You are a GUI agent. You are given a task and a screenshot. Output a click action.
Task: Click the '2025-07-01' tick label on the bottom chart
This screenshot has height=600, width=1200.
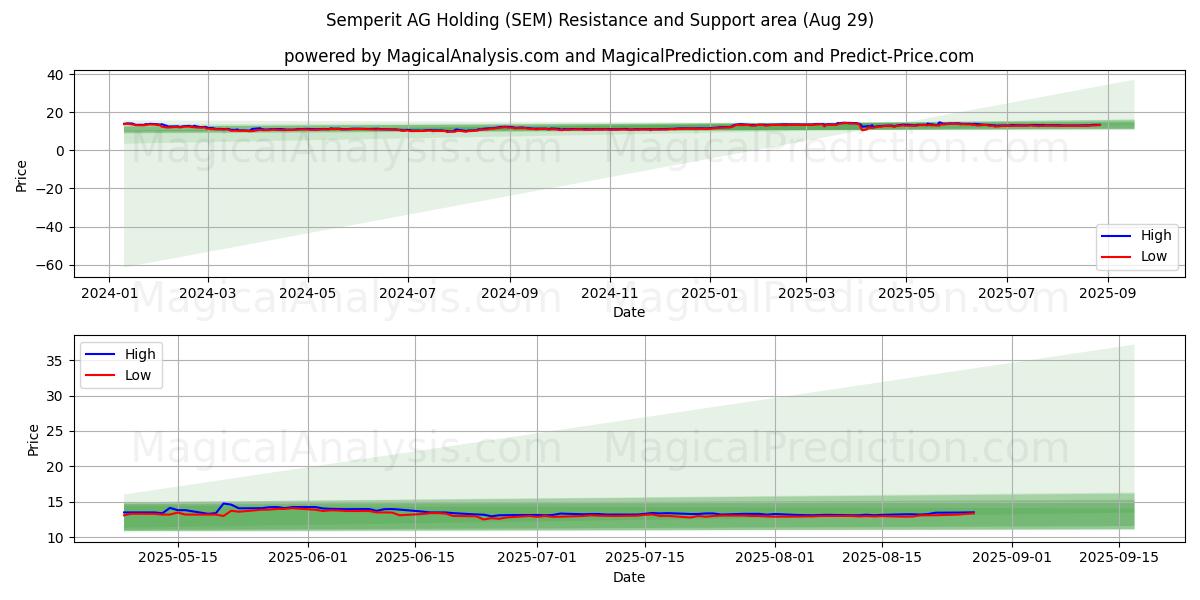tap(537, 559)
